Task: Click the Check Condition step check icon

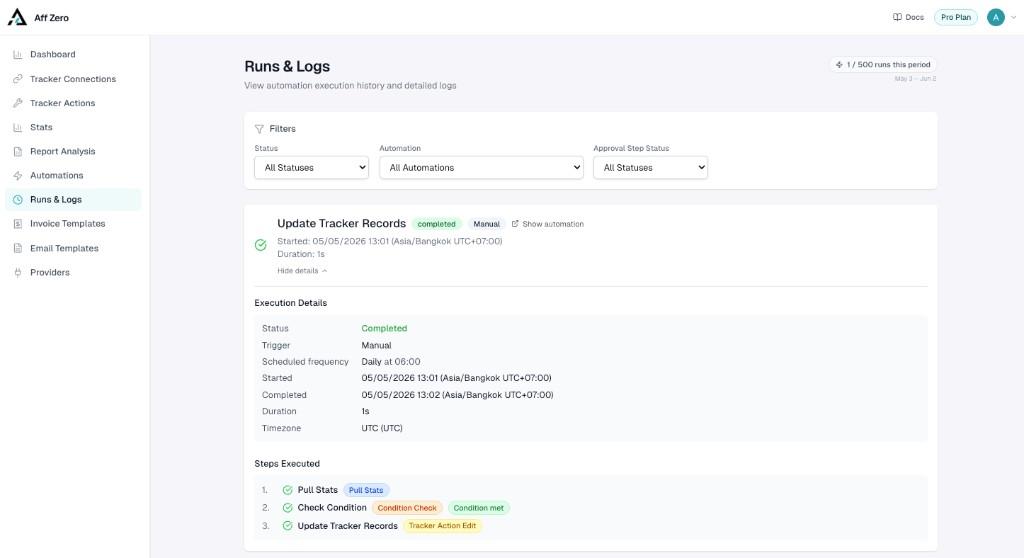Action: coord(287,508)
